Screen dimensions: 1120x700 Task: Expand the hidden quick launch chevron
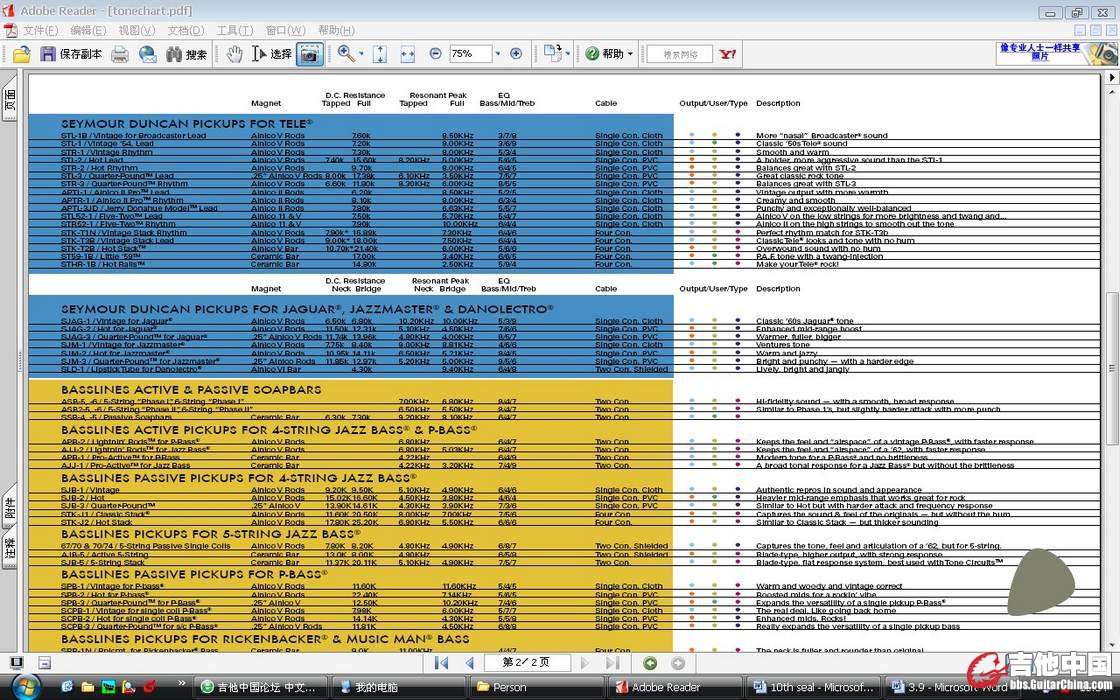181,684
